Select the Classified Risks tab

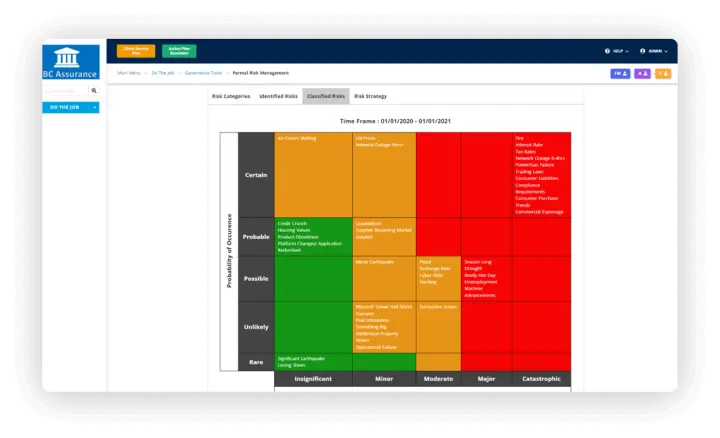pyautogui.click(x=326, y=96)
